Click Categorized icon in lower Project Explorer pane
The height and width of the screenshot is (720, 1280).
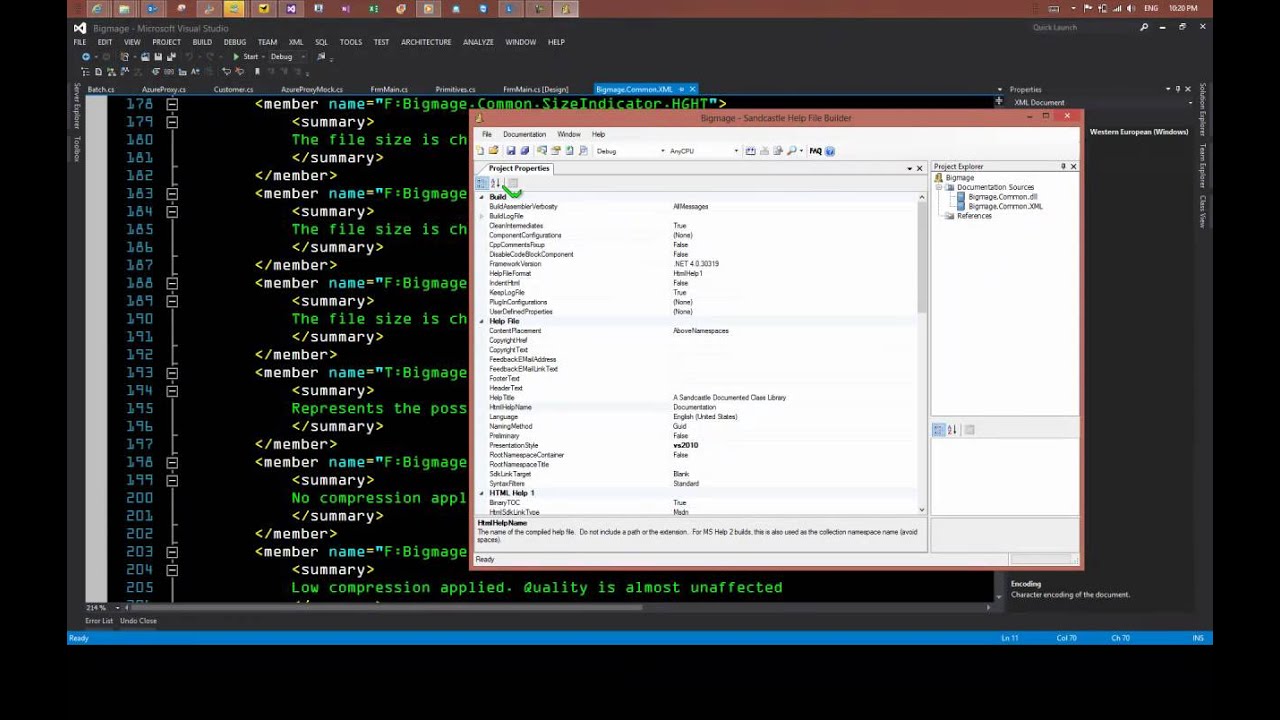pos(938,430)
